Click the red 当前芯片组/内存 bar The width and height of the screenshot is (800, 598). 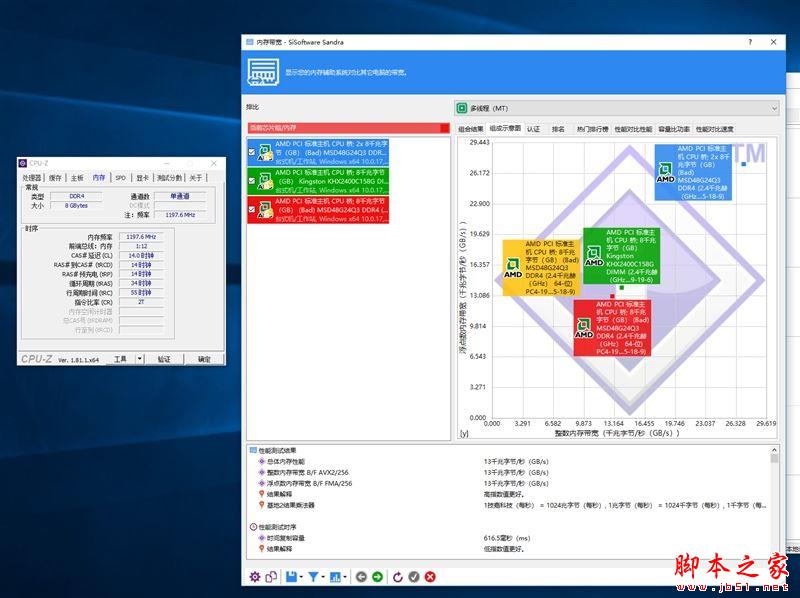tap(348, 128)
